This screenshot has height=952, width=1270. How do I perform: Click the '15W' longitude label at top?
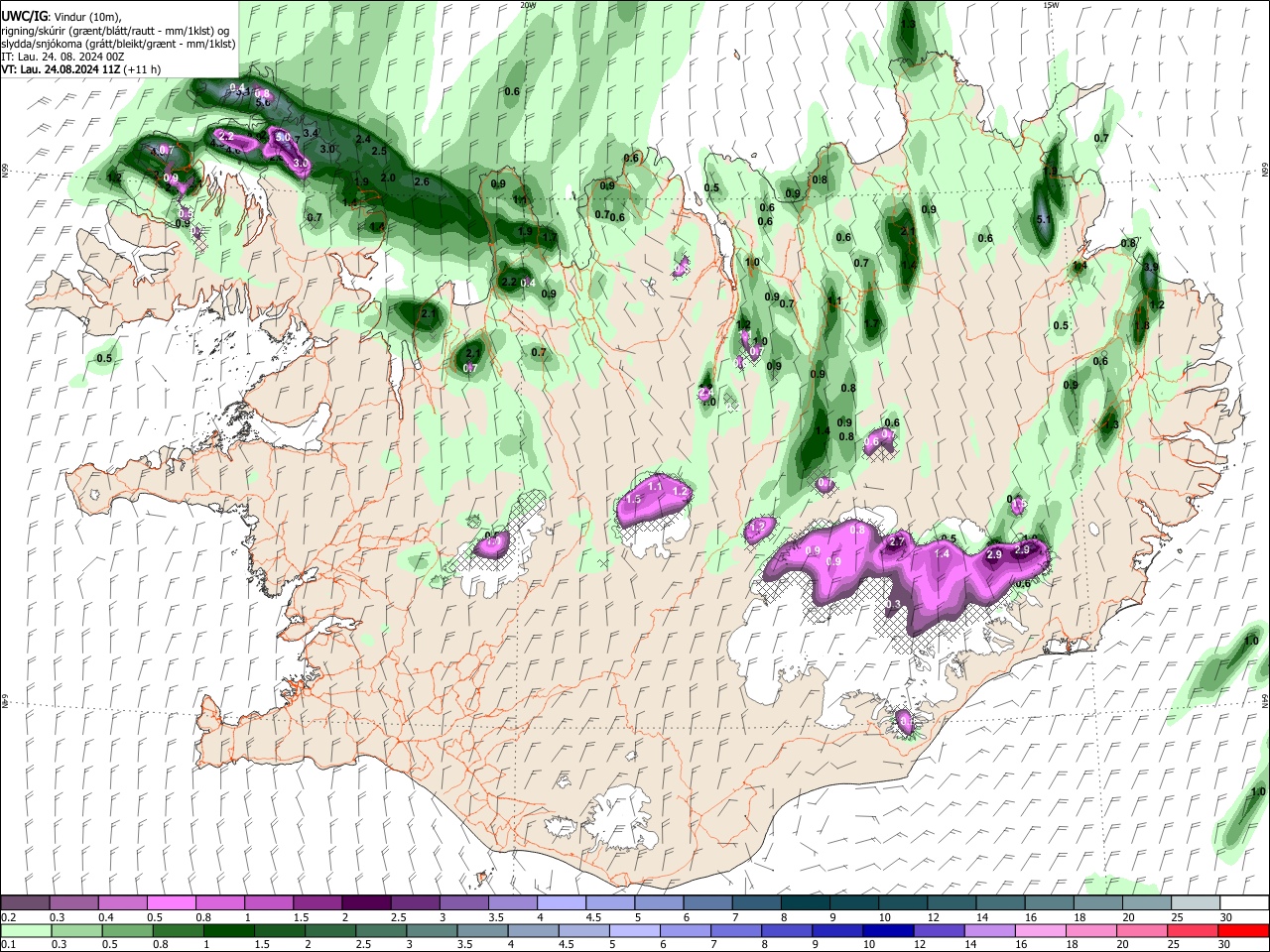click(1051, 5)
